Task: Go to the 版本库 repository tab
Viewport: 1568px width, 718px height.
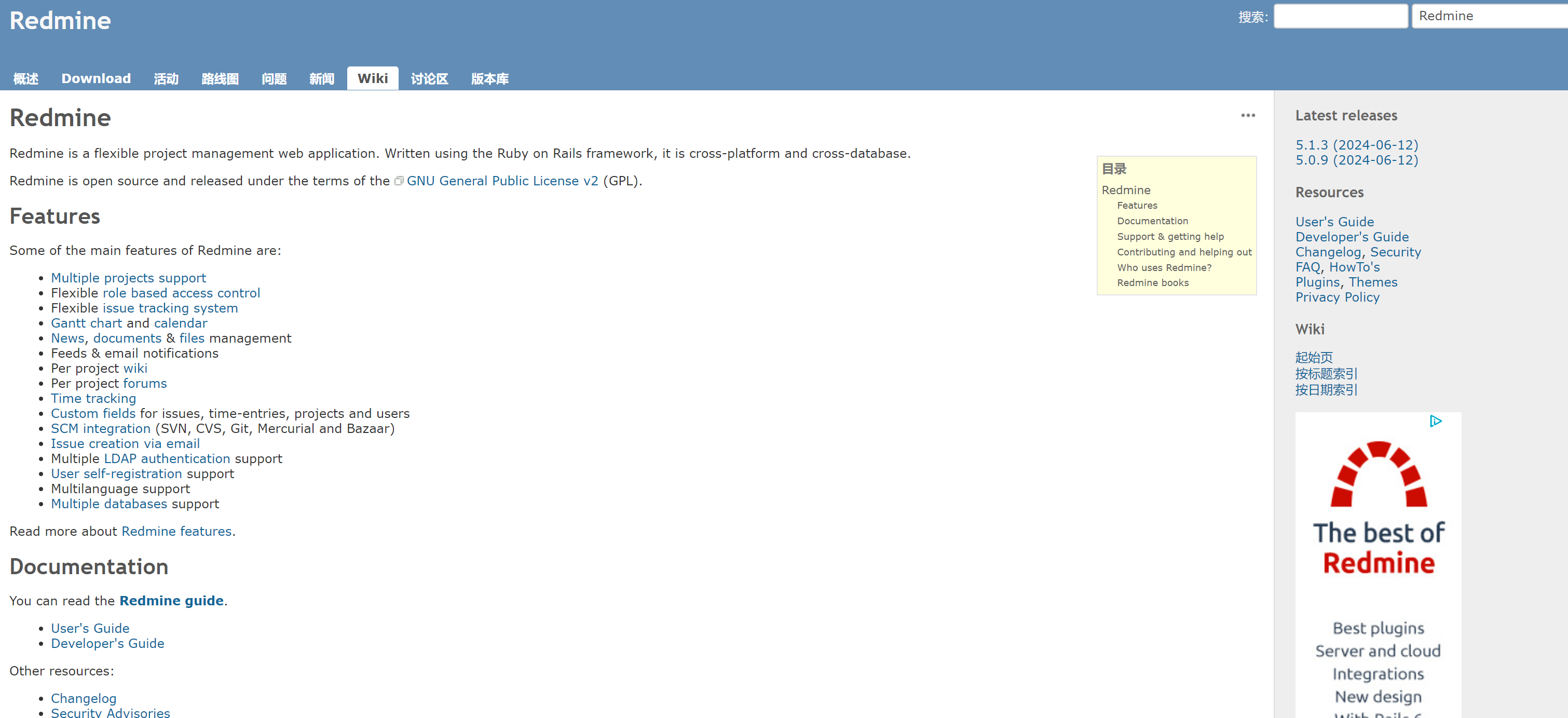Action: (489, 78)
